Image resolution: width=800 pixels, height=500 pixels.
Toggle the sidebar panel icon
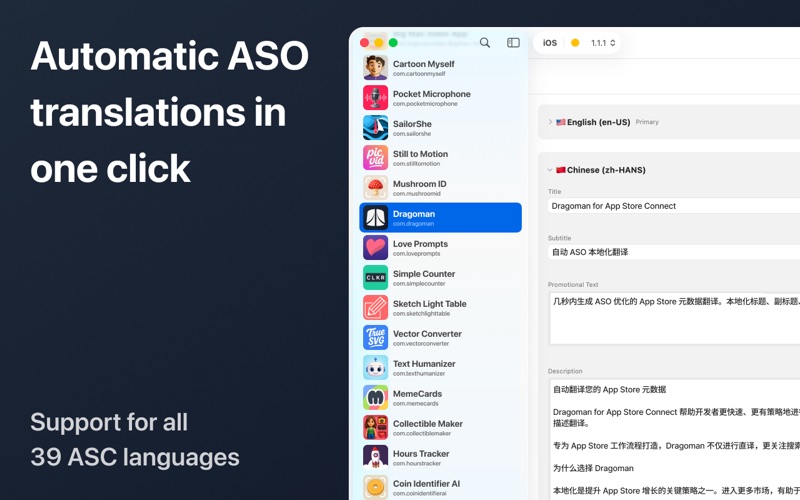click(513, 43)
